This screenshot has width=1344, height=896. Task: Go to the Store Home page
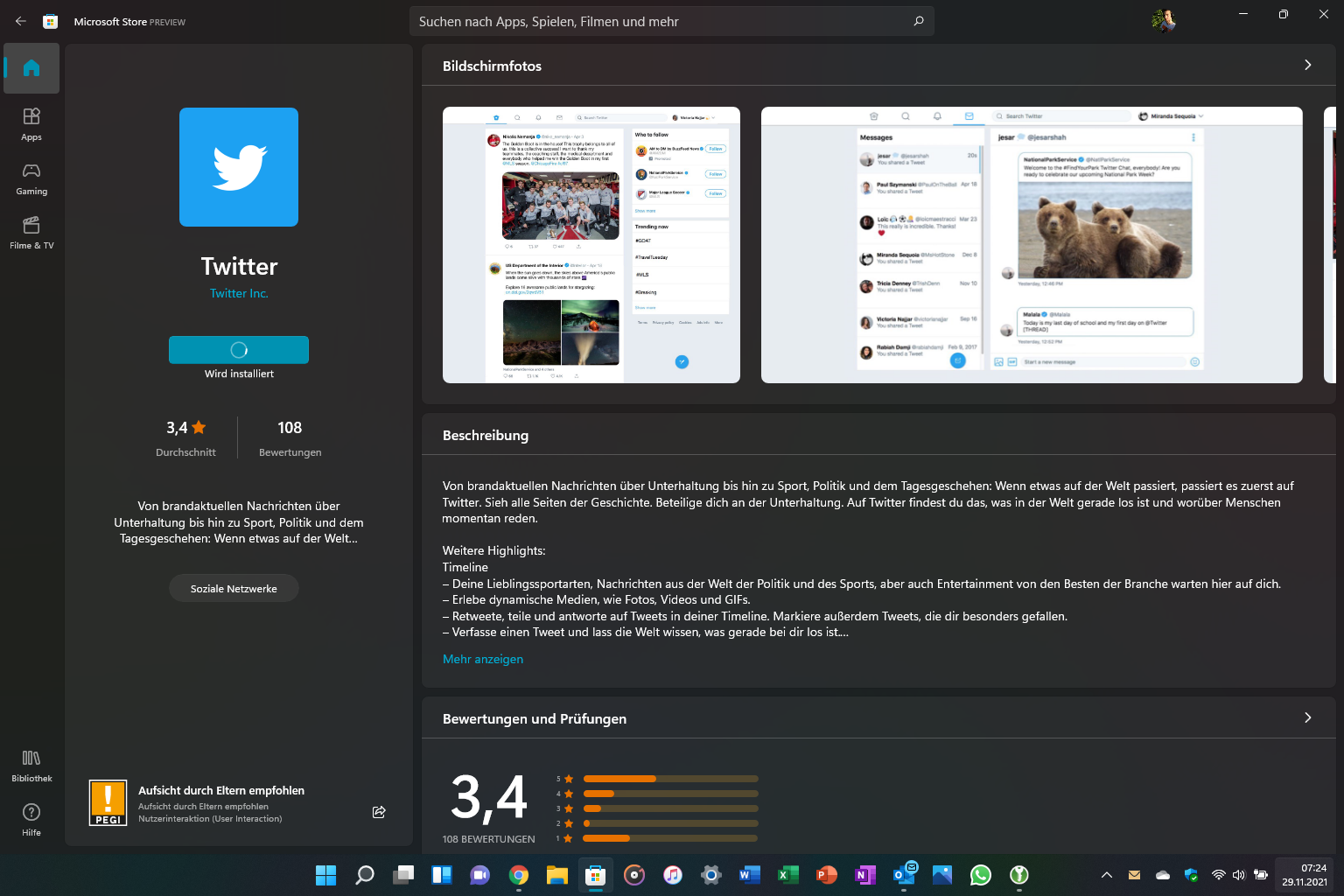[31, 68]
